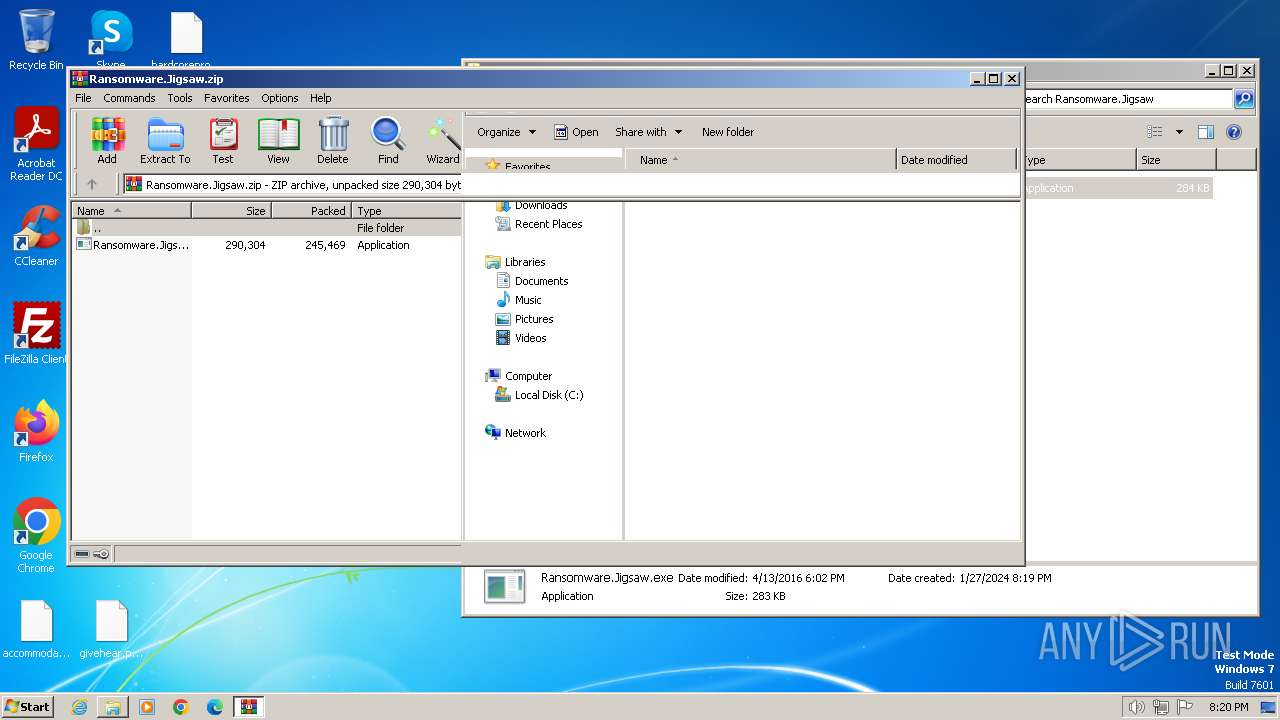This screenshot has height=720, width=1280.
Task: Open FileZilla Client desktop icon
Action: pyautogui.click(x=36, y=333)
